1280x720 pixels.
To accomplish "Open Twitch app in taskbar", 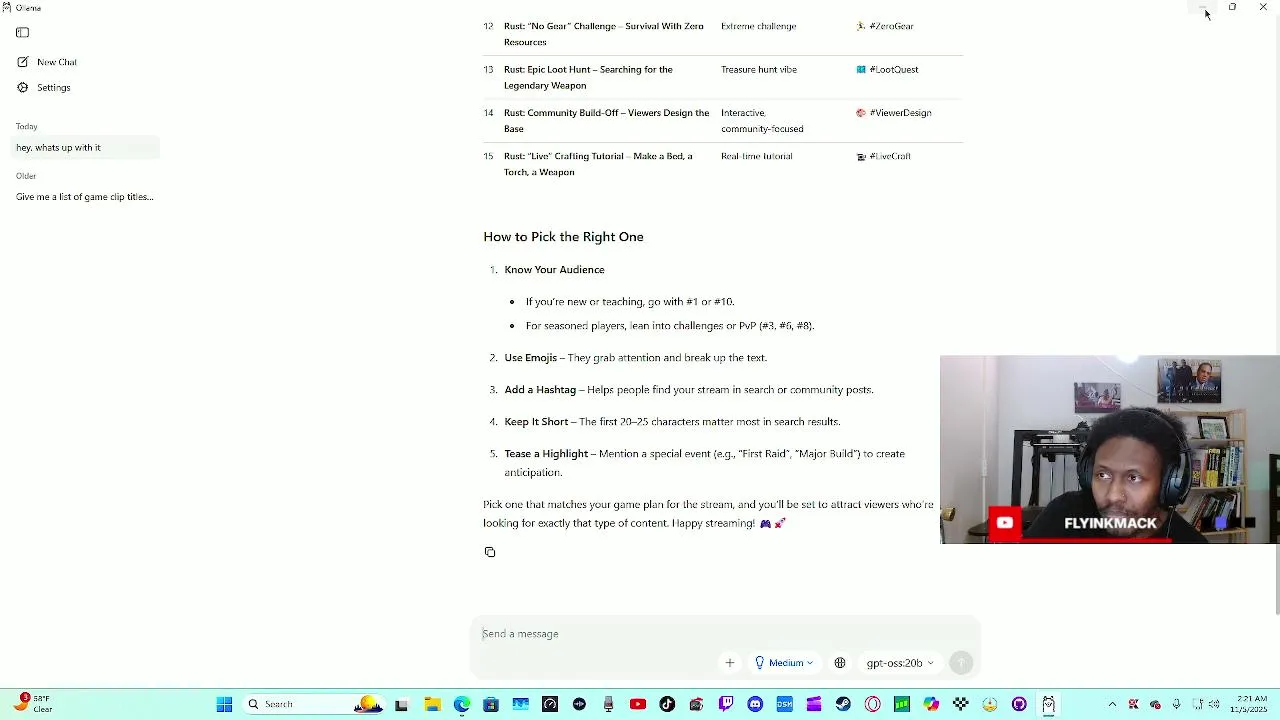I will tap(726, 705).
